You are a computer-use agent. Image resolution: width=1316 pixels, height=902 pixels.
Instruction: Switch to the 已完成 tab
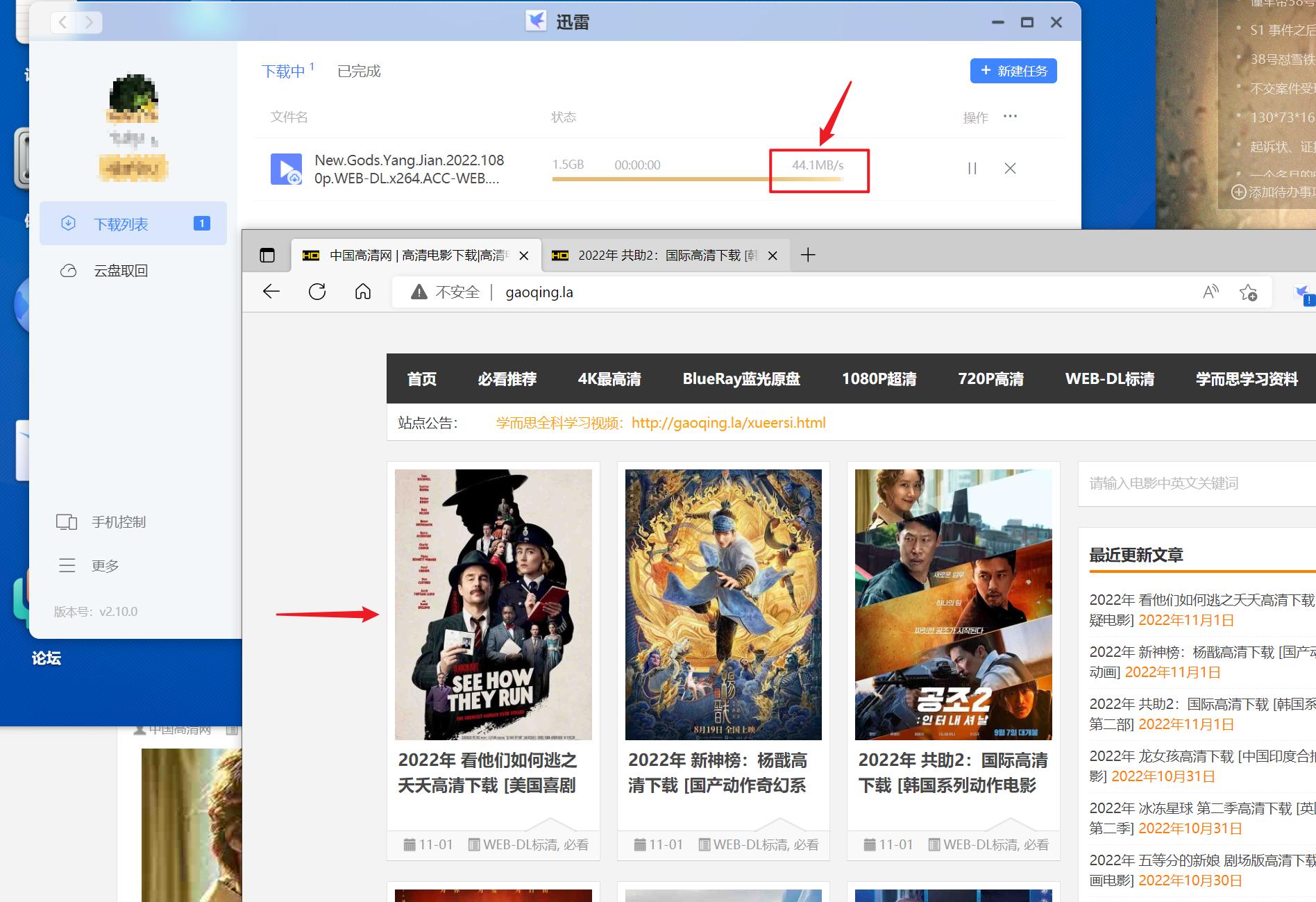pos(358,70)
